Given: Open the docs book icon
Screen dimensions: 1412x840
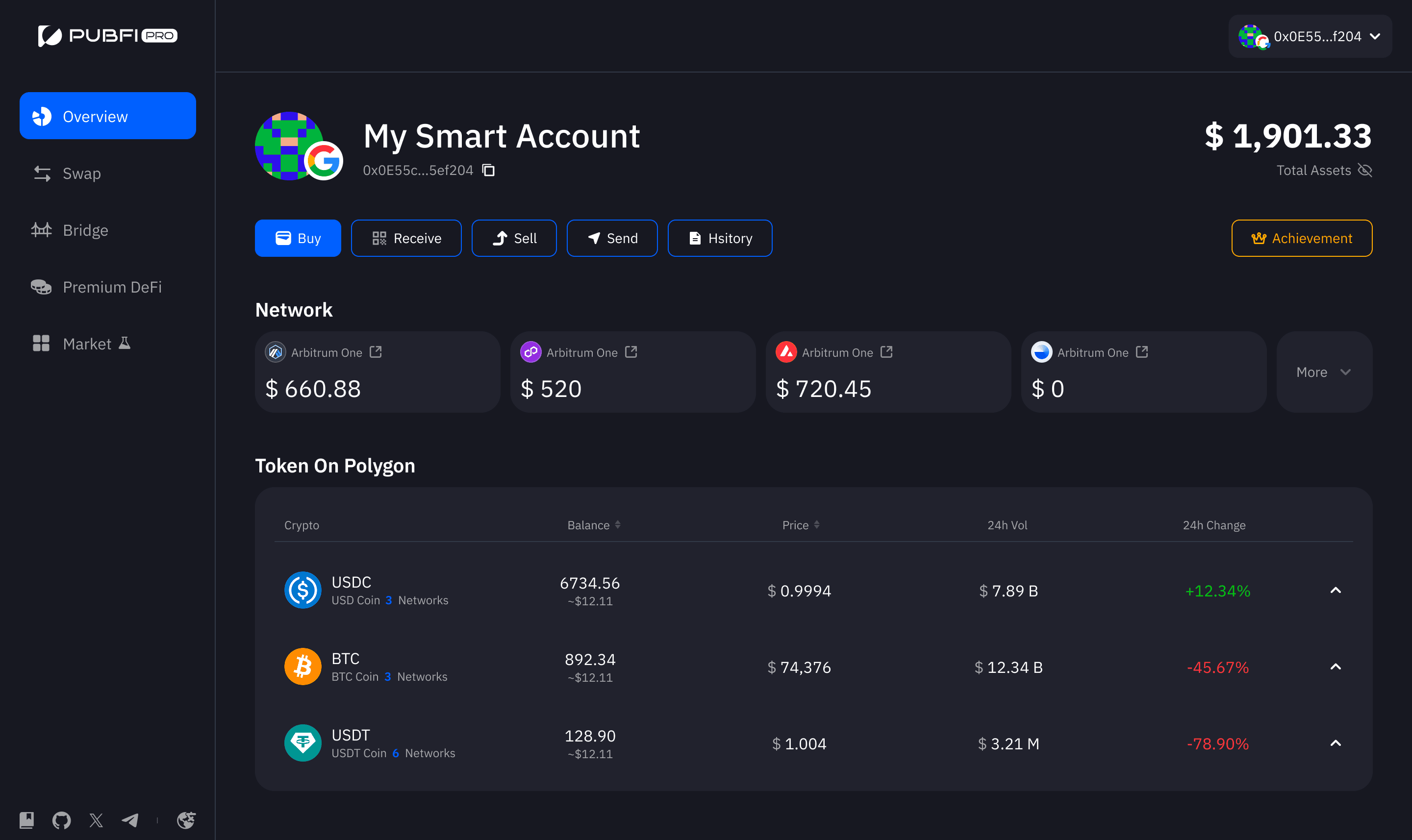Looking at the screenshot, I should 26,820.
